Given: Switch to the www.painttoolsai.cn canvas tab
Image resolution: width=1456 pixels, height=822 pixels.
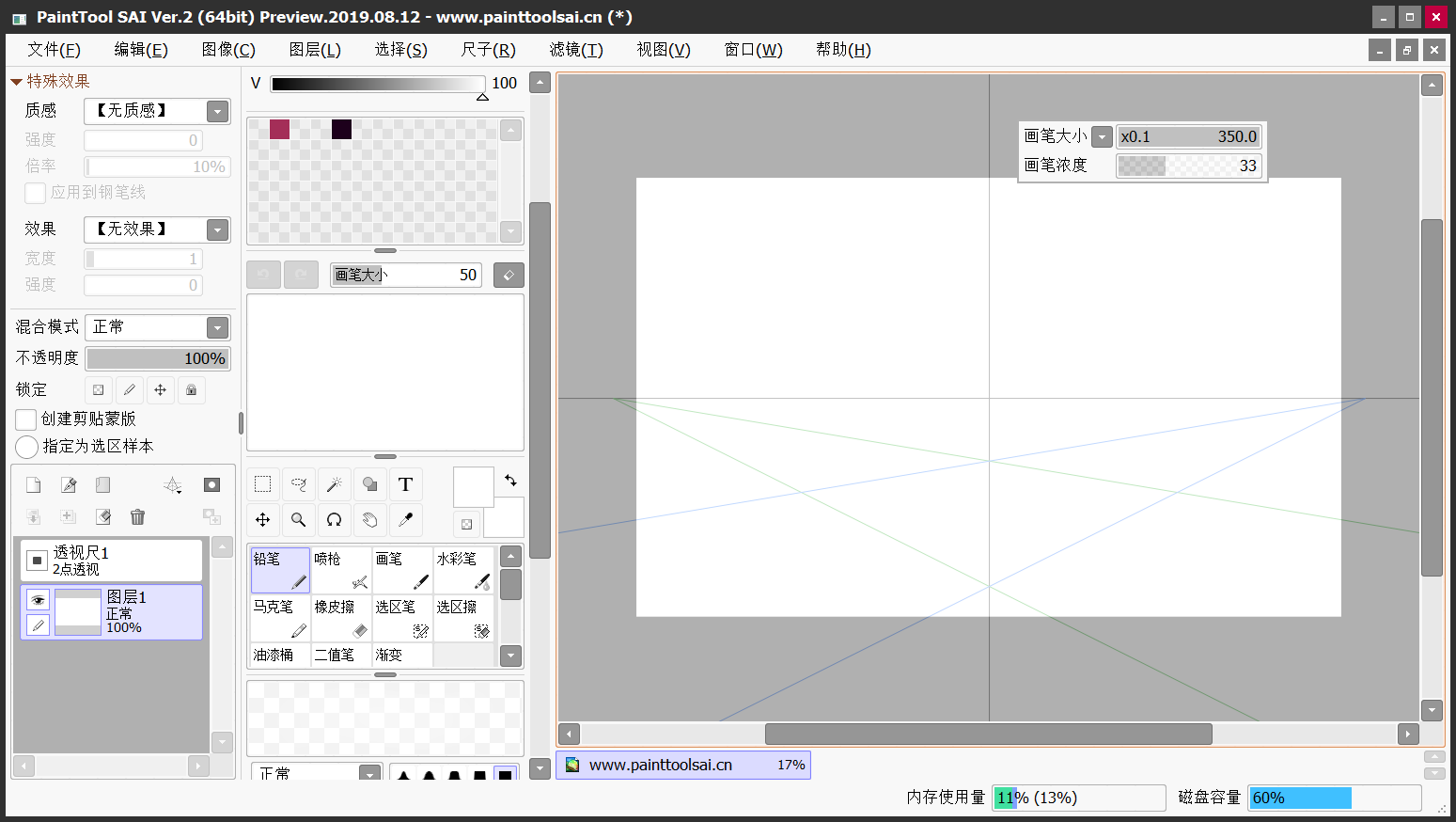Looking at the screenshot, I should pos(683,765).
